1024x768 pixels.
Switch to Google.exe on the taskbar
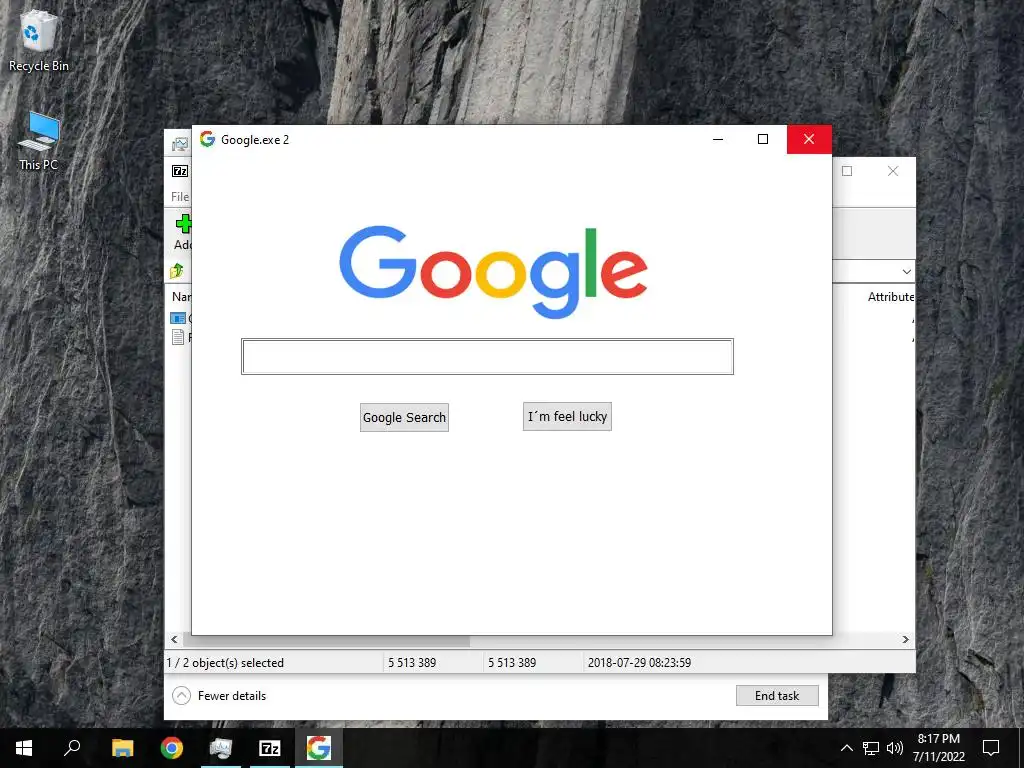click(x=319, y=748)
